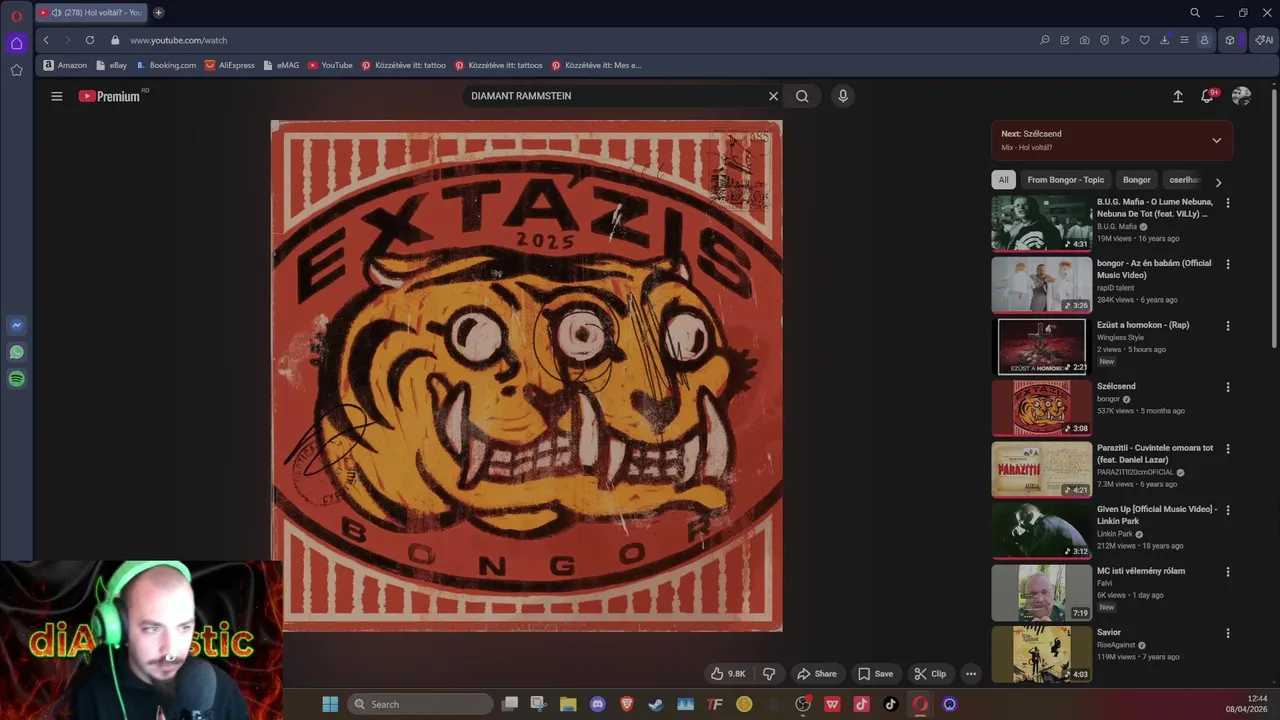Open Opera ad blocker shield icon

tap(1105, 40)
